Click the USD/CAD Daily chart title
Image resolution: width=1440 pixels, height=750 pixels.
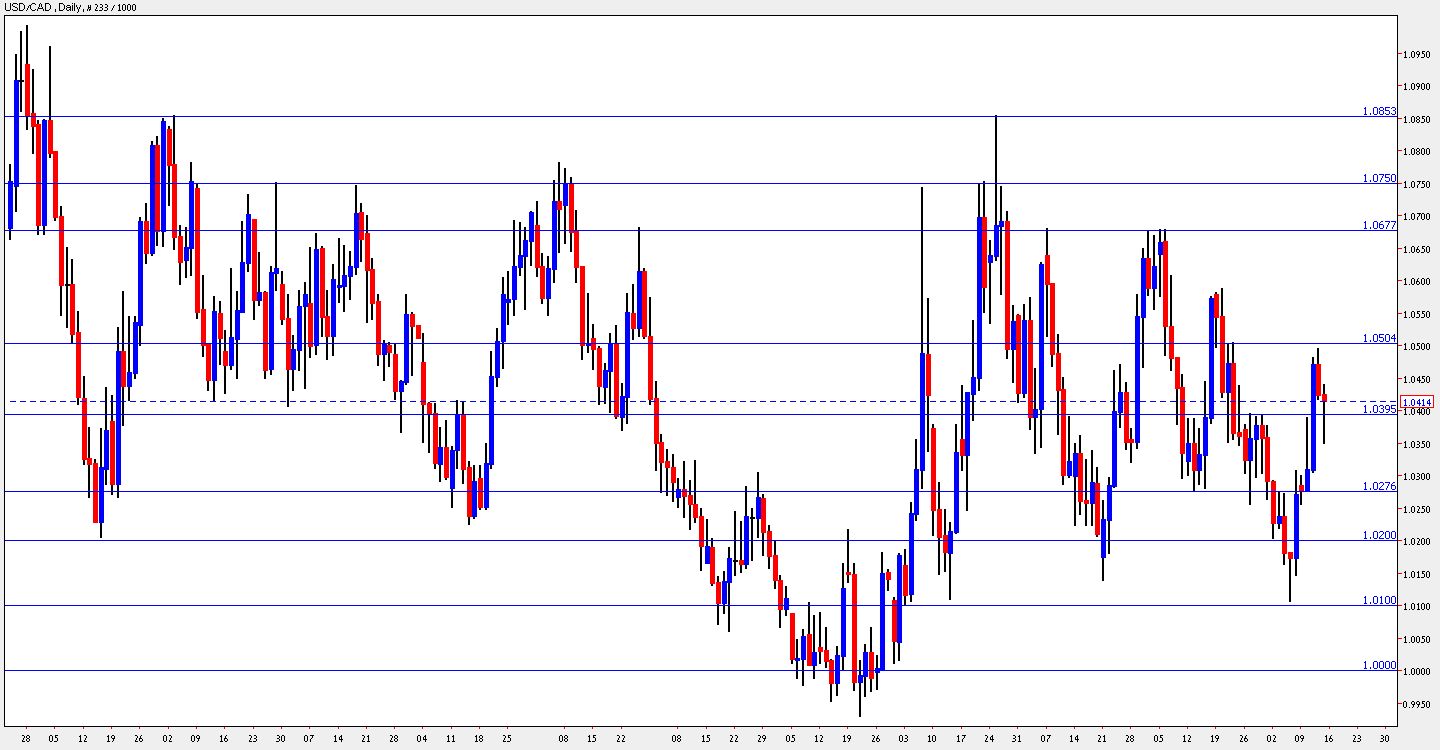point(71,7)
